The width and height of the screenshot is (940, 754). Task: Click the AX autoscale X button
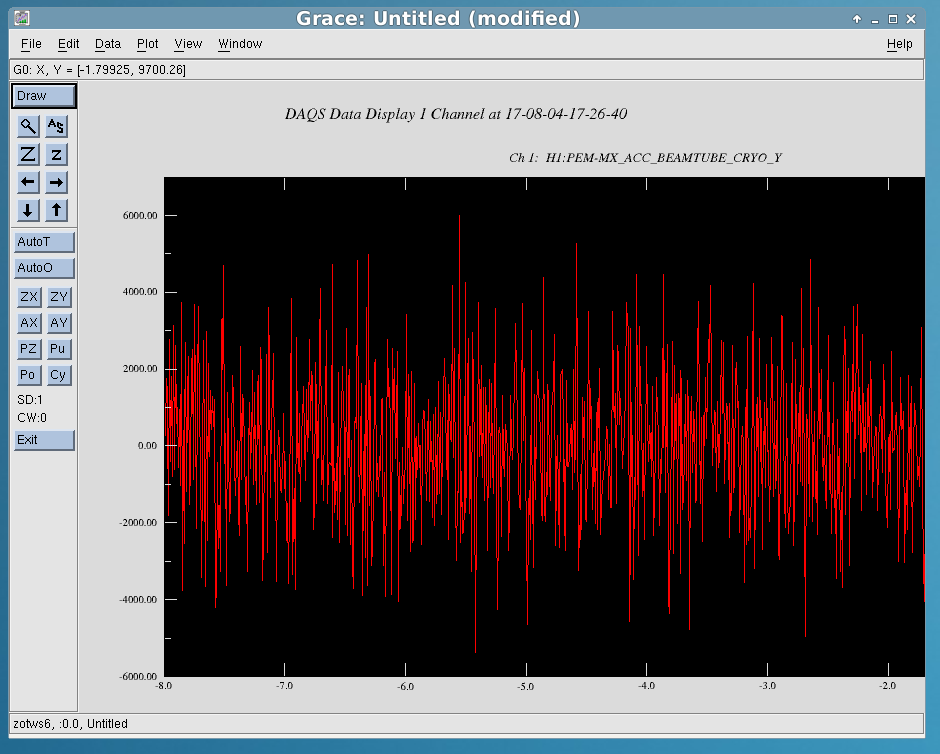click(x=29, y=323)
